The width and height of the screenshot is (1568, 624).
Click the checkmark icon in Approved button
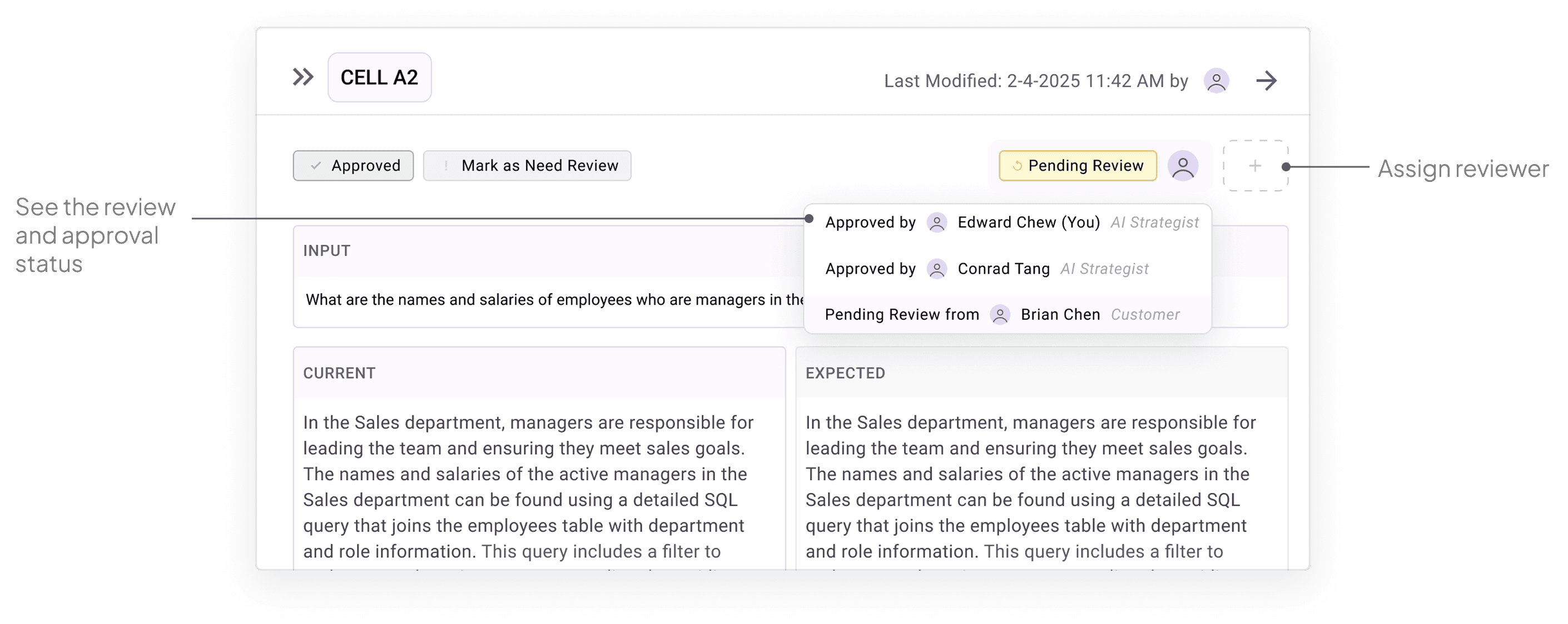click(316, 166)
